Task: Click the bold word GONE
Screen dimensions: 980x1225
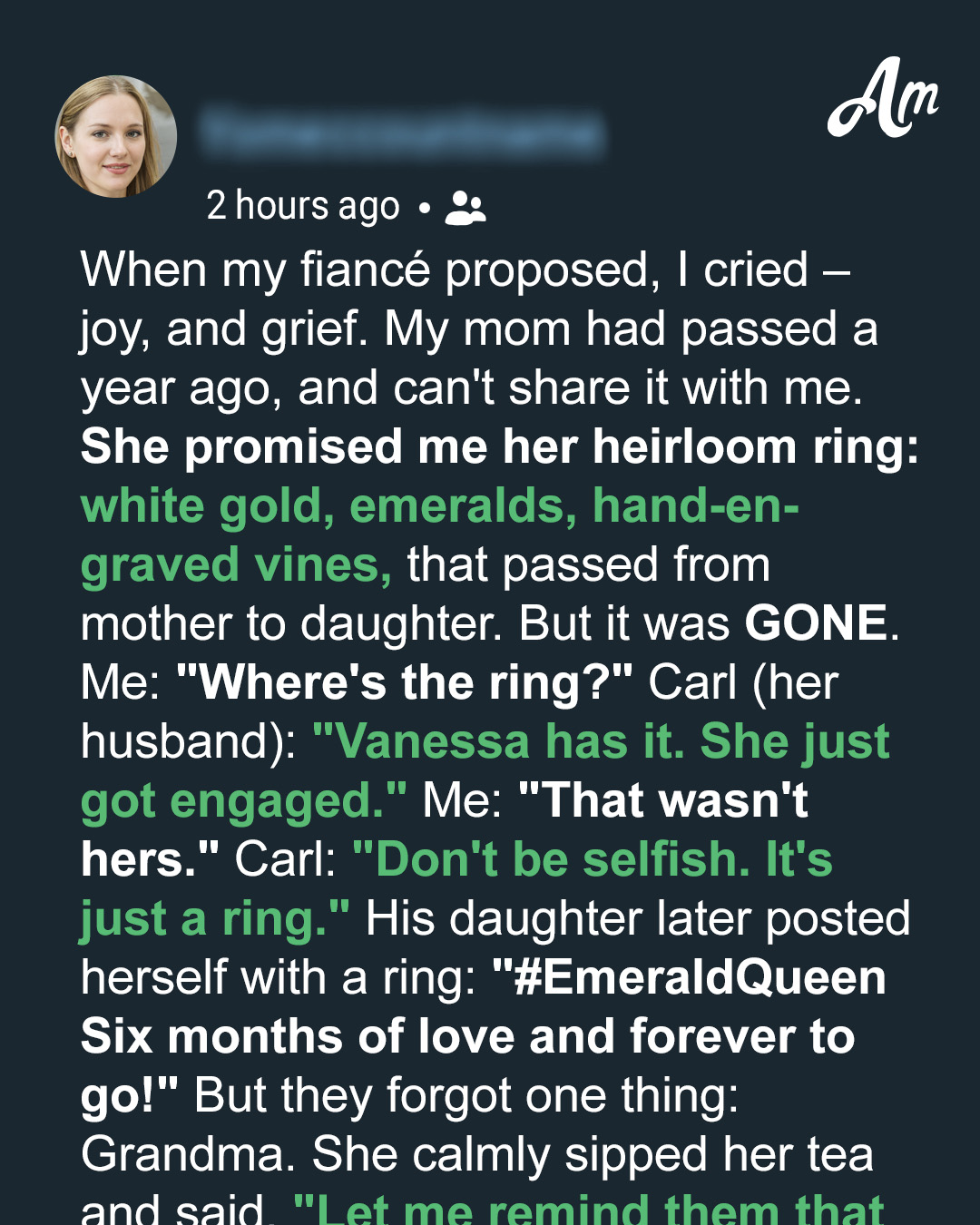Action: (816, 623)
